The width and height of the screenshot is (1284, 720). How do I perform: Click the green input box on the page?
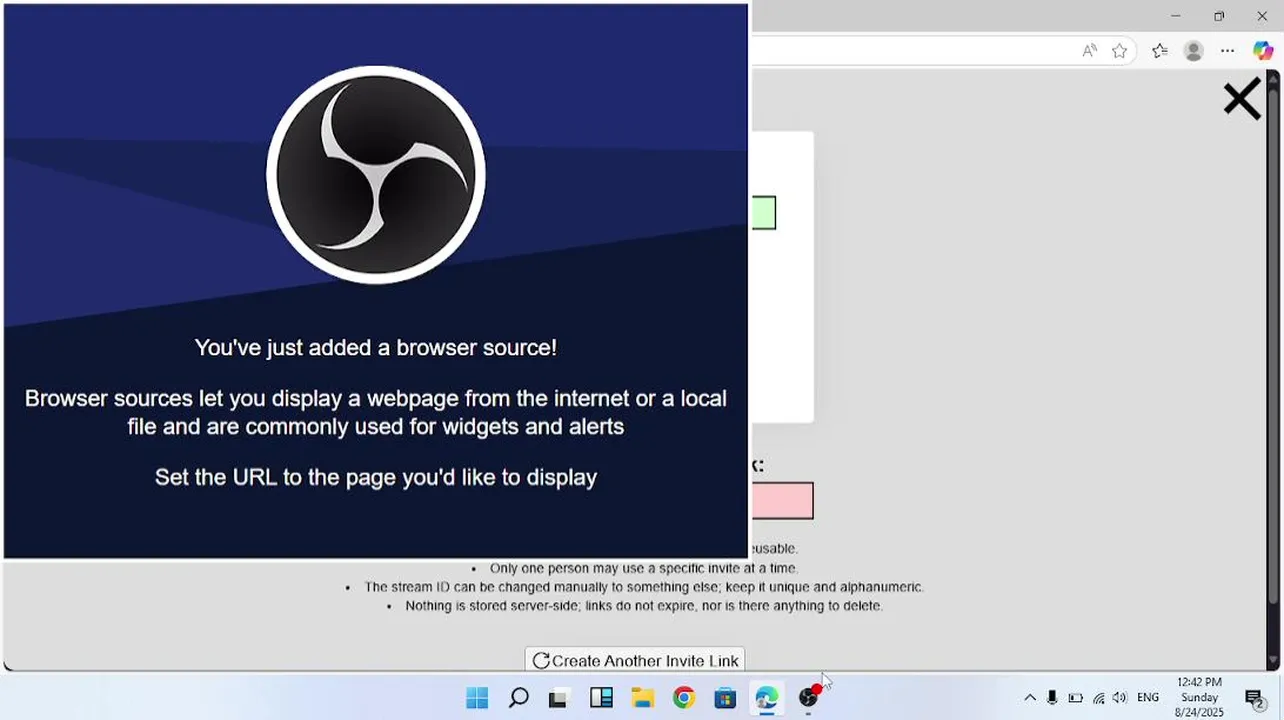tap(764, 213)
